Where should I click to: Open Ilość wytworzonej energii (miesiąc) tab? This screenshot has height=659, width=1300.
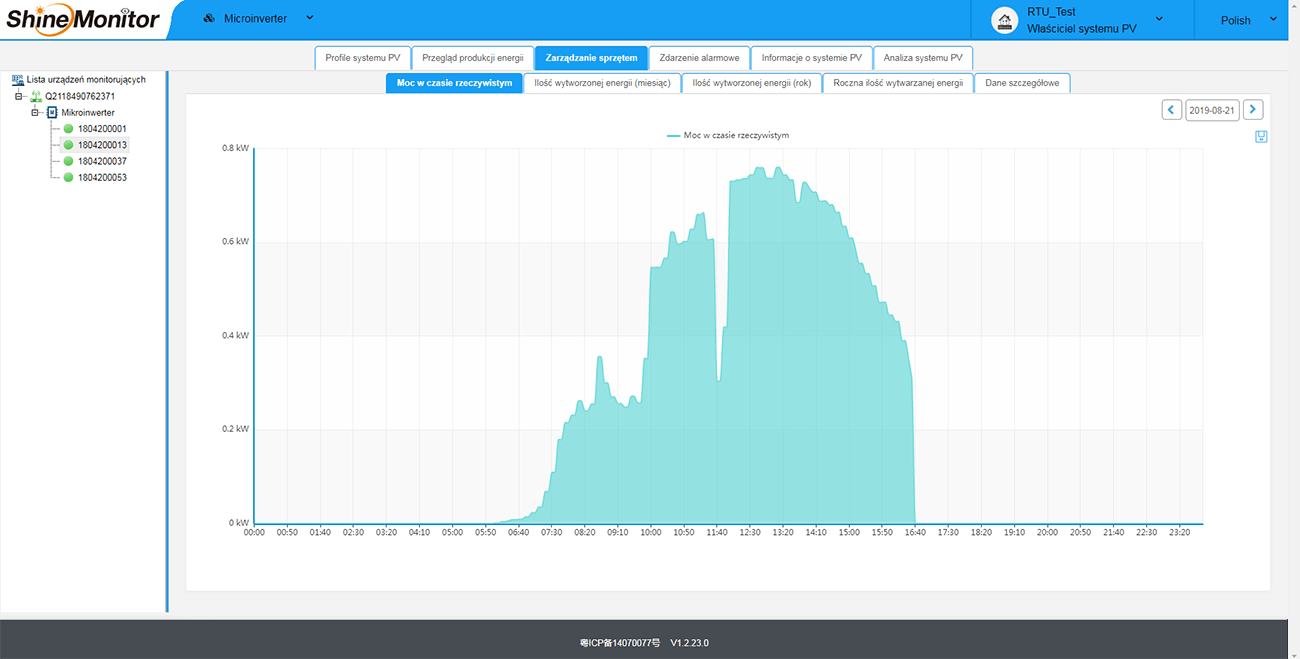(602, 83)
